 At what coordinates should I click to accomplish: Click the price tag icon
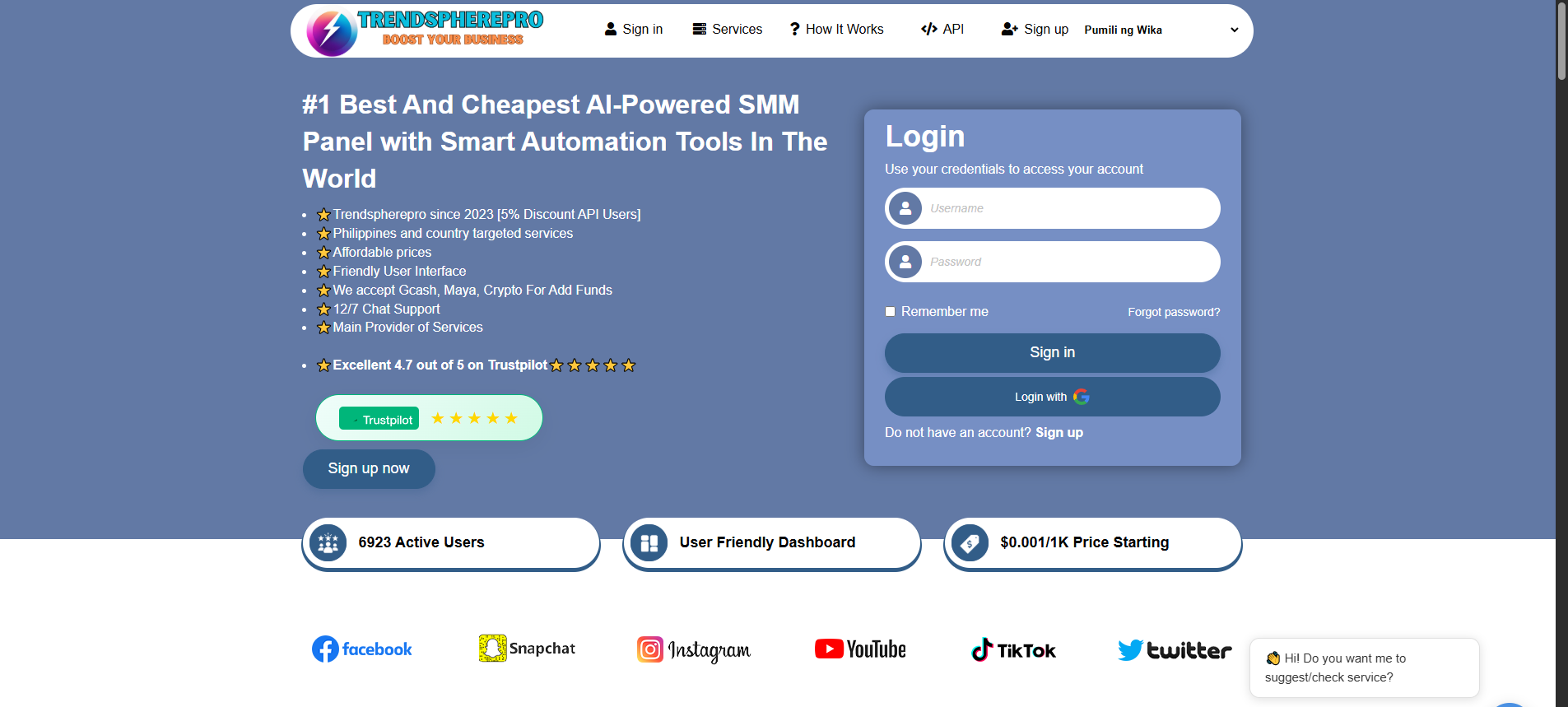(x=970, y=543)
